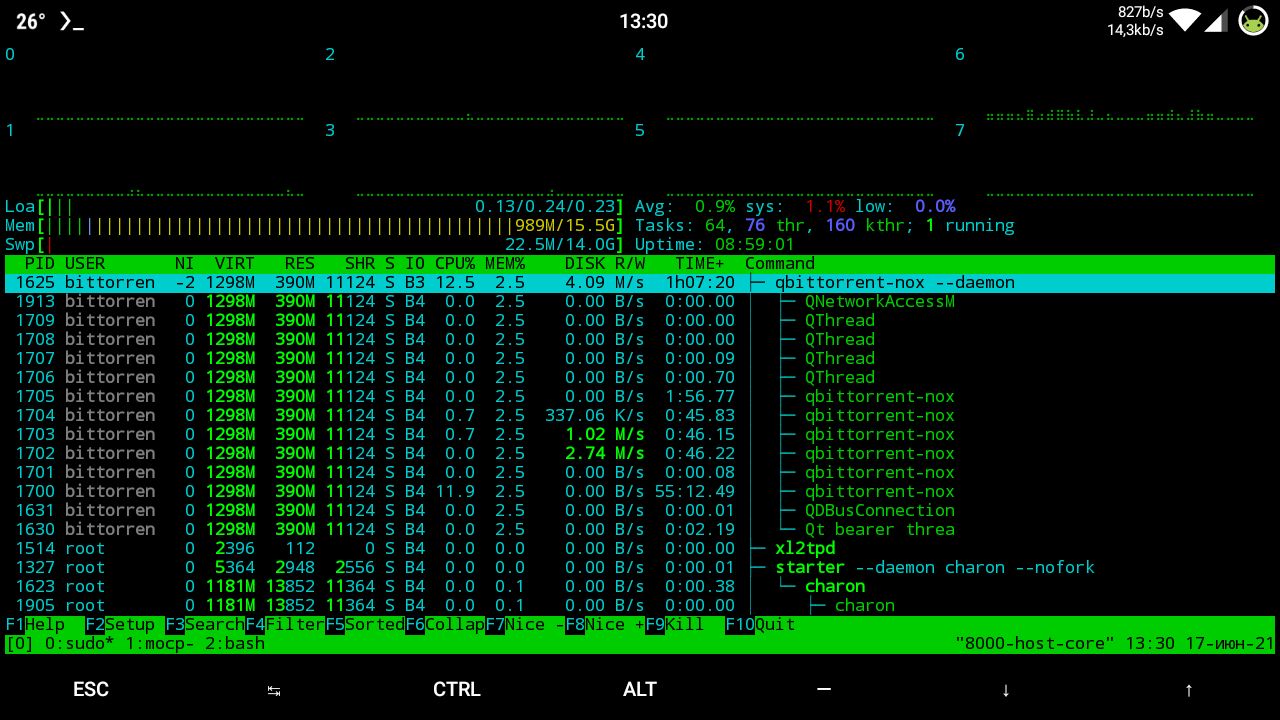Select the xl2tpd process row
Screen dimensions: 1280x720
point(640,548)
